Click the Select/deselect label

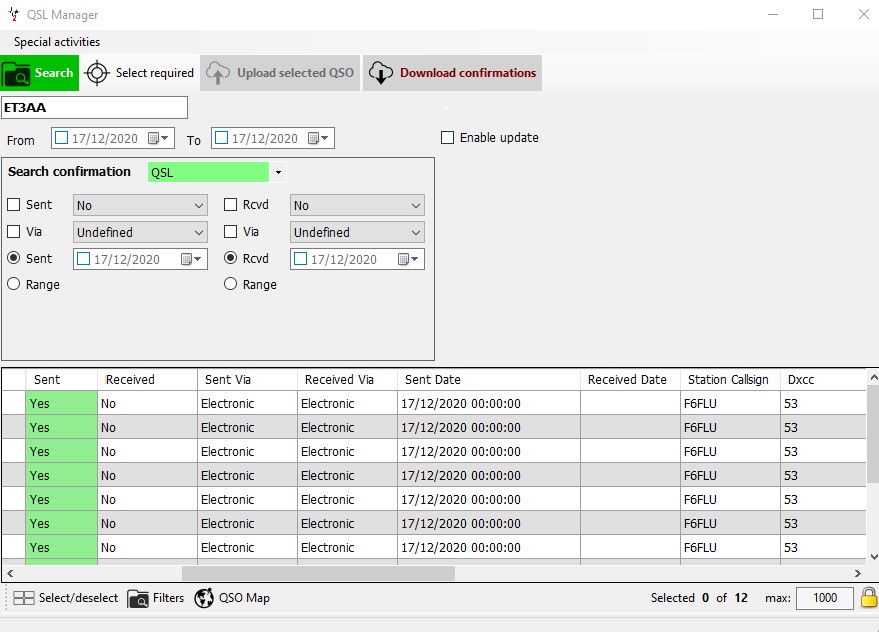(x=78, y=598)
